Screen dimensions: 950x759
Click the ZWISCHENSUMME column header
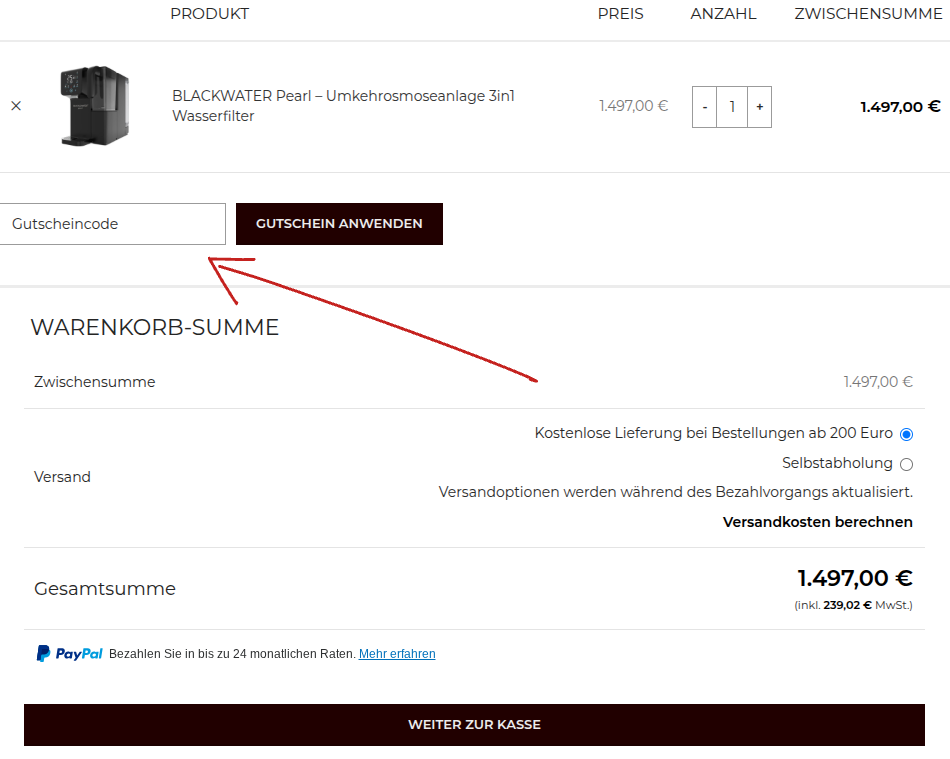pos(868,14)
